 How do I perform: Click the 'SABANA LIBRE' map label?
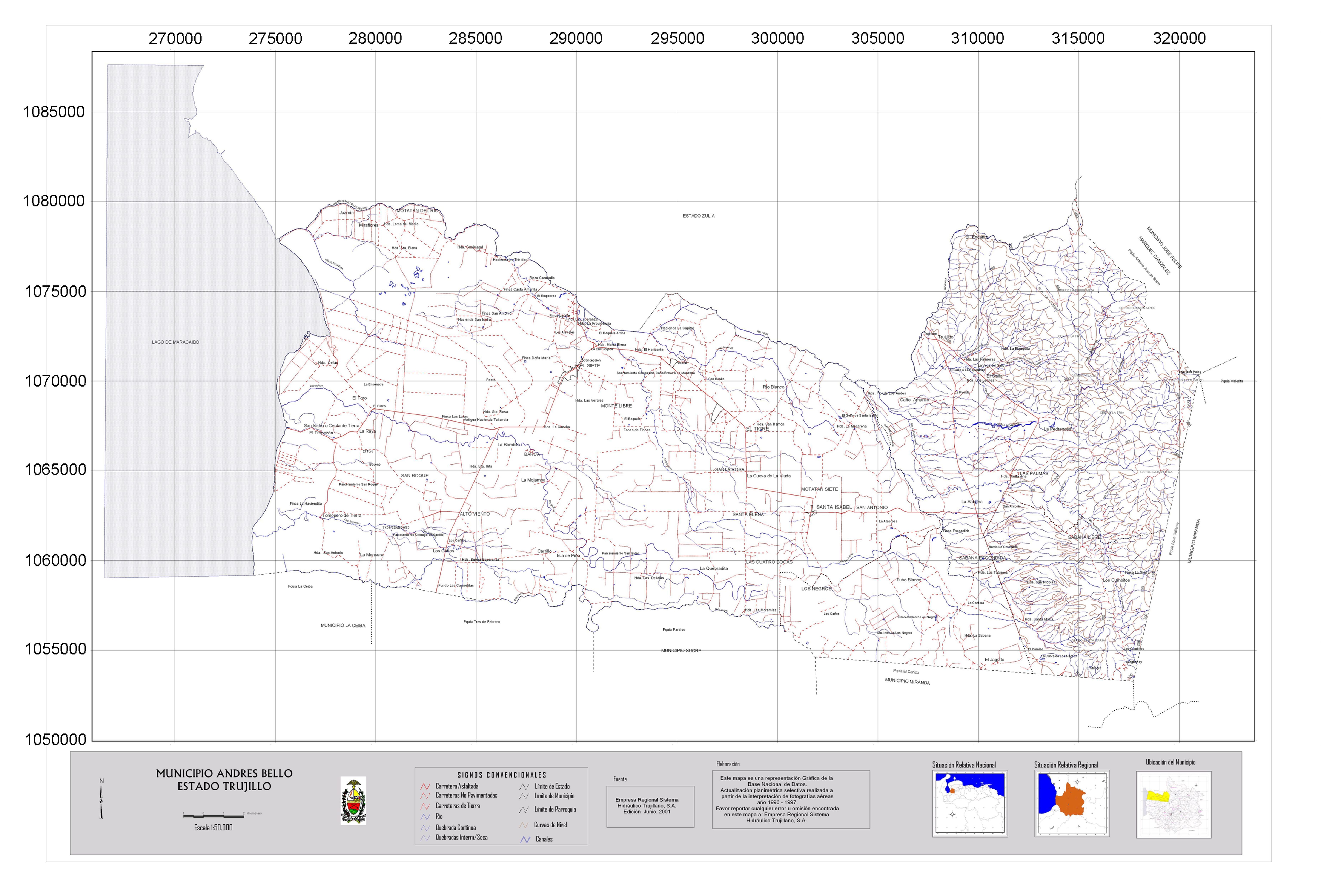click(1084, 537)
